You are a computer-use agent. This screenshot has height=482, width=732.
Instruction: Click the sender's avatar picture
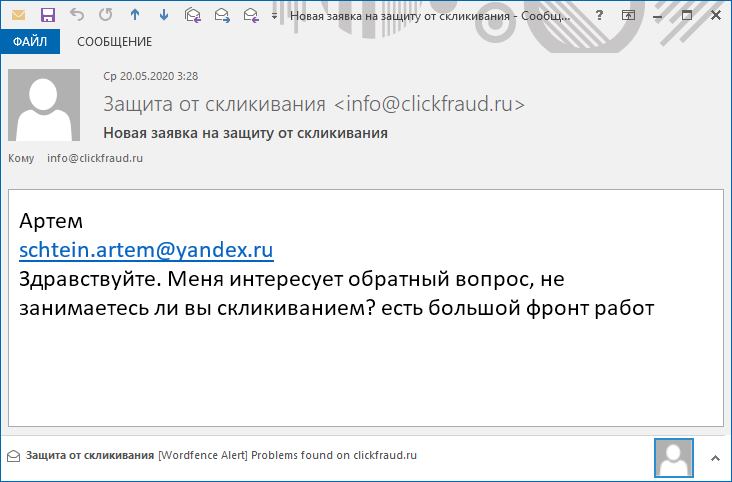point(44,105)
